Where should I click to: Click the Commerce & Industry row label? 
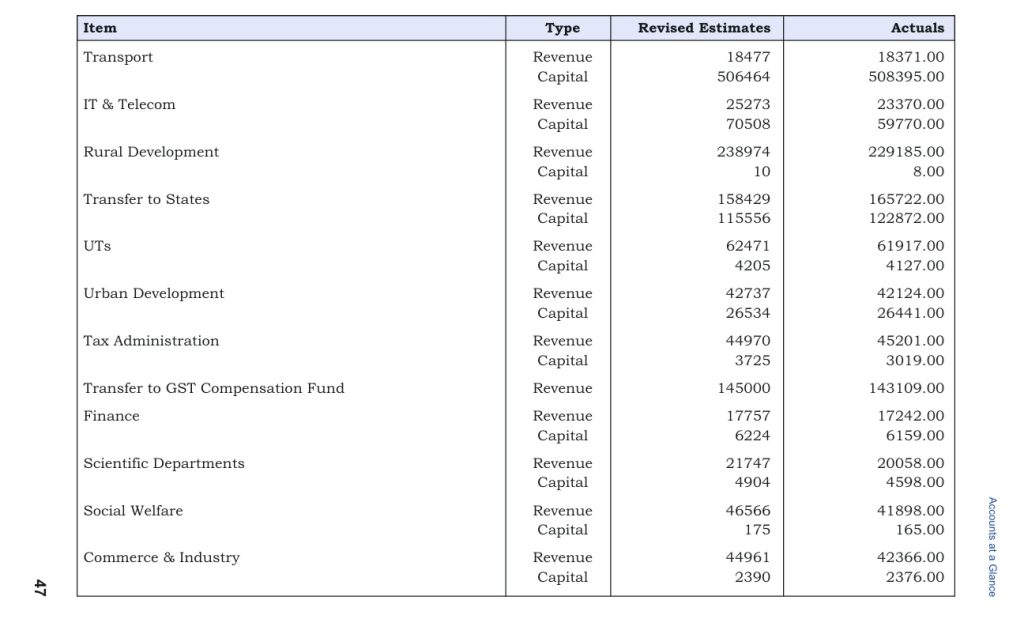161,557
